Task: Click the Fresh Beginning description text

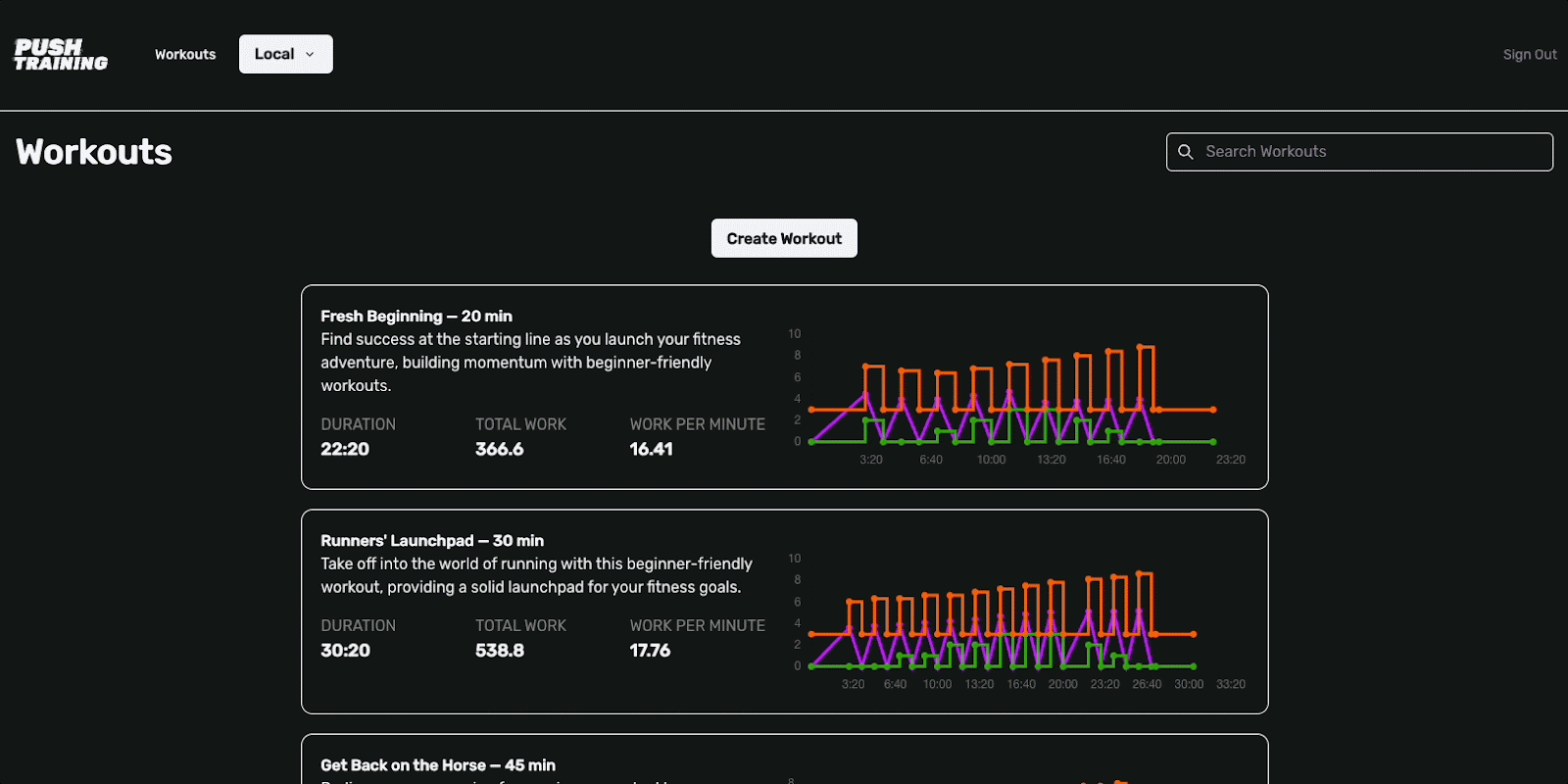Action: coord(531,363)
